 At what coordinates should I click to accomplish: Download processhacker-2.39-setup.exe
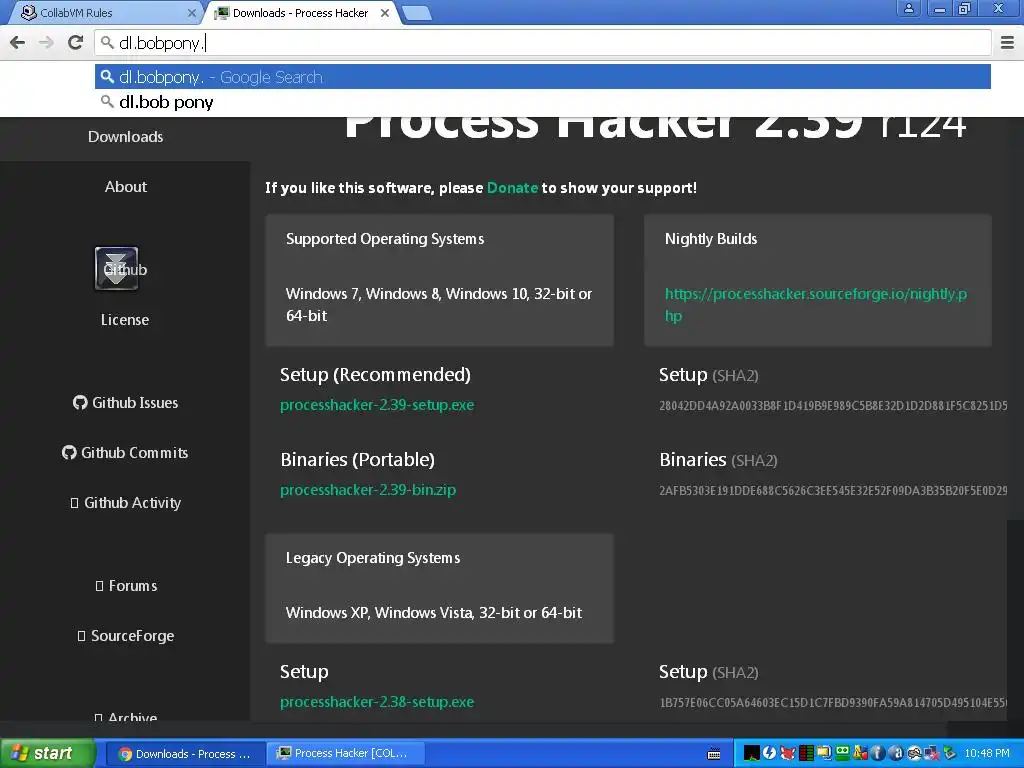(377, 405)
